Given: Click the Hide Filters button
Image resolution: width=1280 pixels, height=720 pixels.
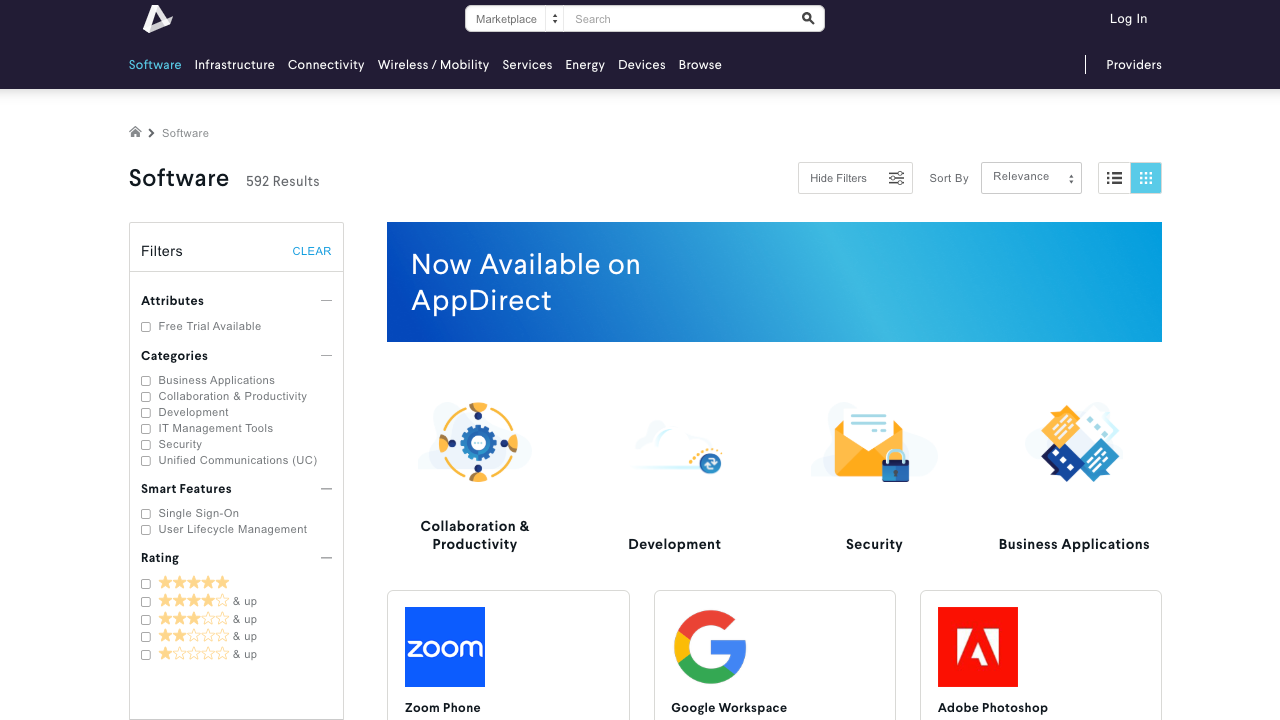Looking at the screenshot, I should pyautogui.click(x=855, y=178).
